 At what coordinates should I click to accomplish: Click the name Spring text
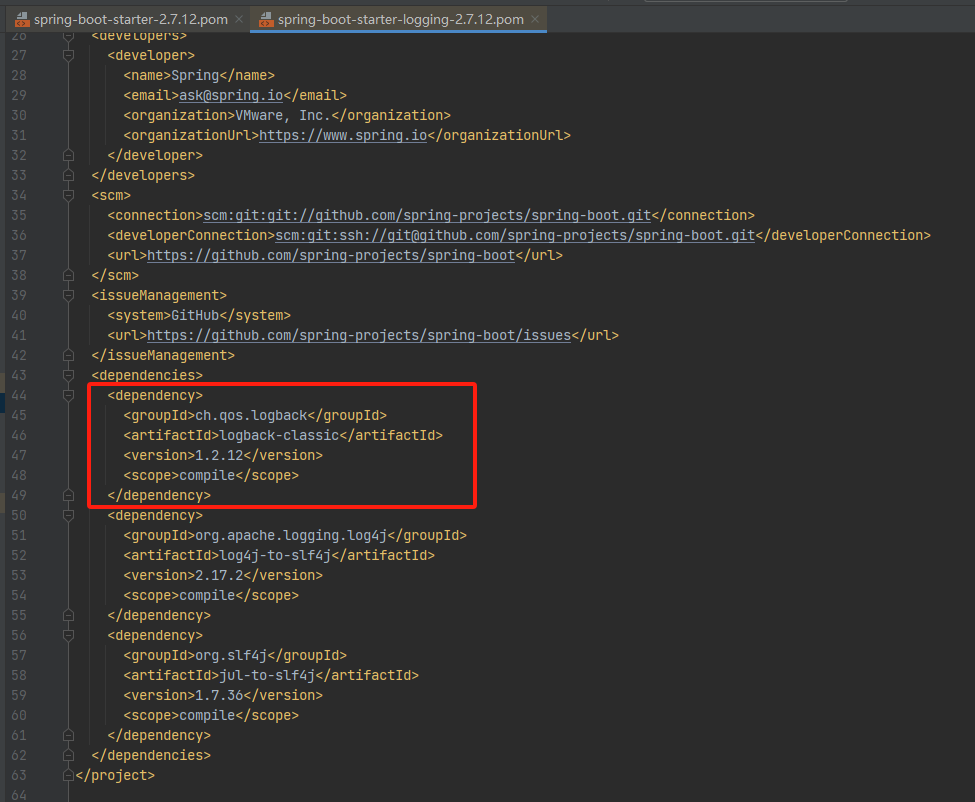coord(195,75)
